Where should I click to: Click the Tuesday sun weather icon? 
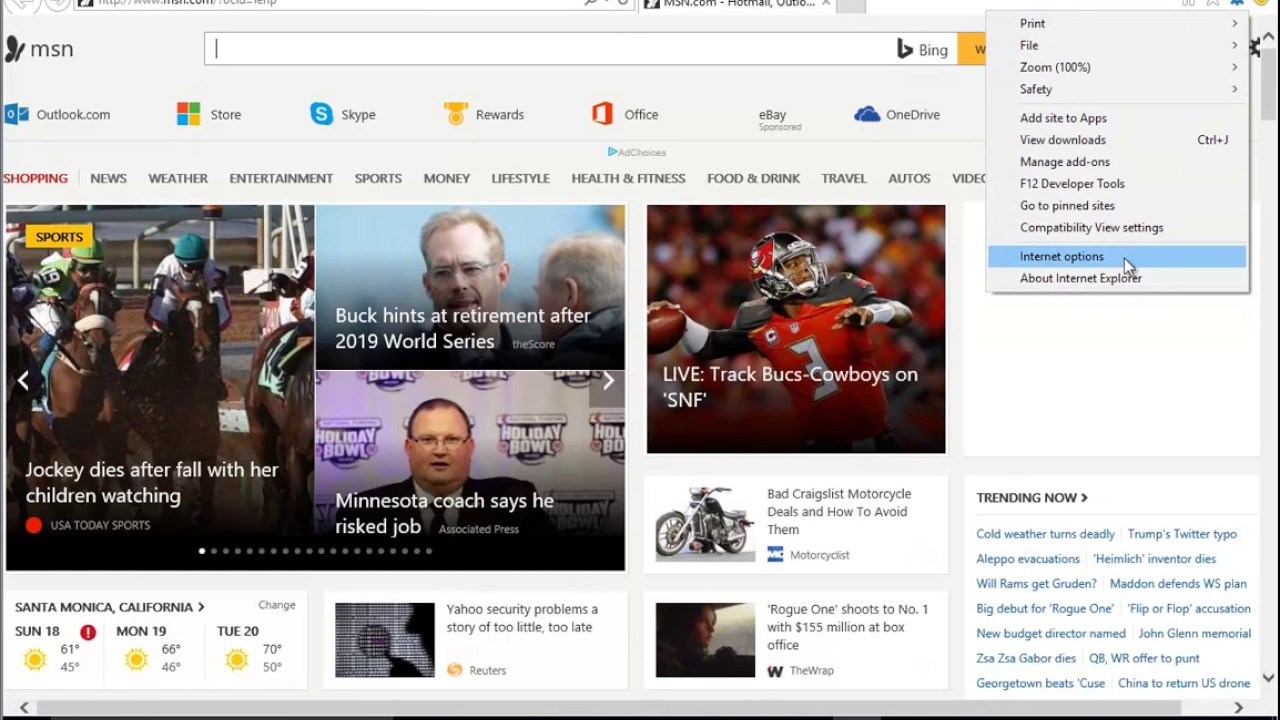237,659
